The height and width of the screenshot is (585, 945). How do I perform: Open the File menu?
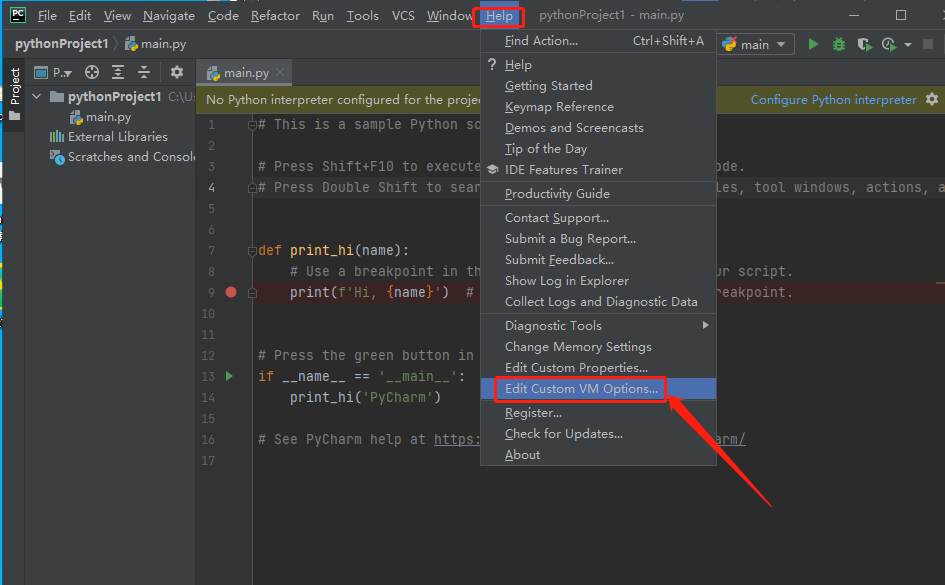pyautogui.click(x=47, y=16)
